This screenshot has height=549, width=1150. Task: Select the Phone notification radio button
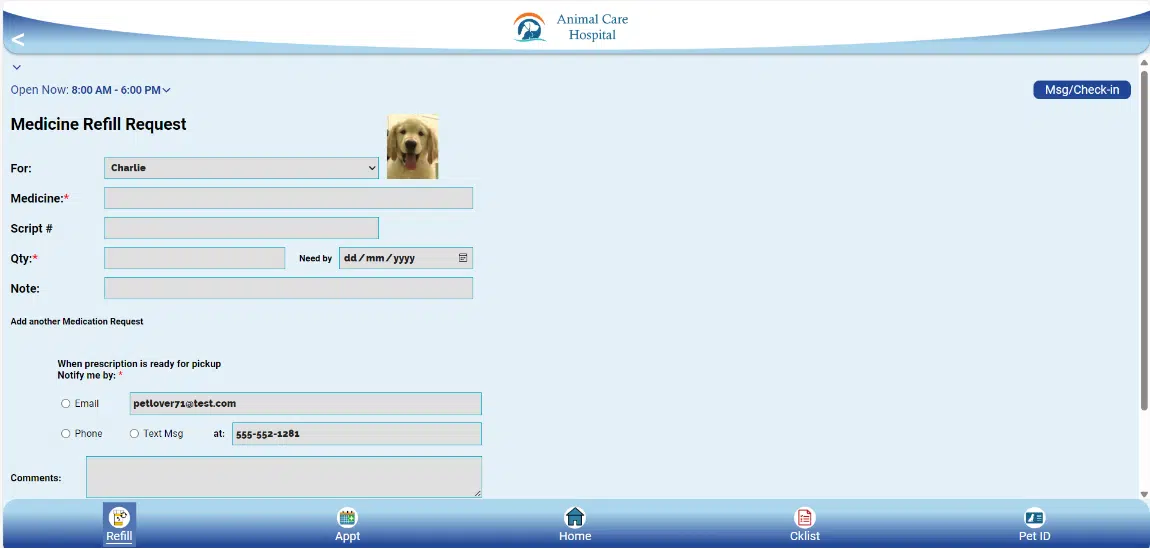(x=66, y=434)
